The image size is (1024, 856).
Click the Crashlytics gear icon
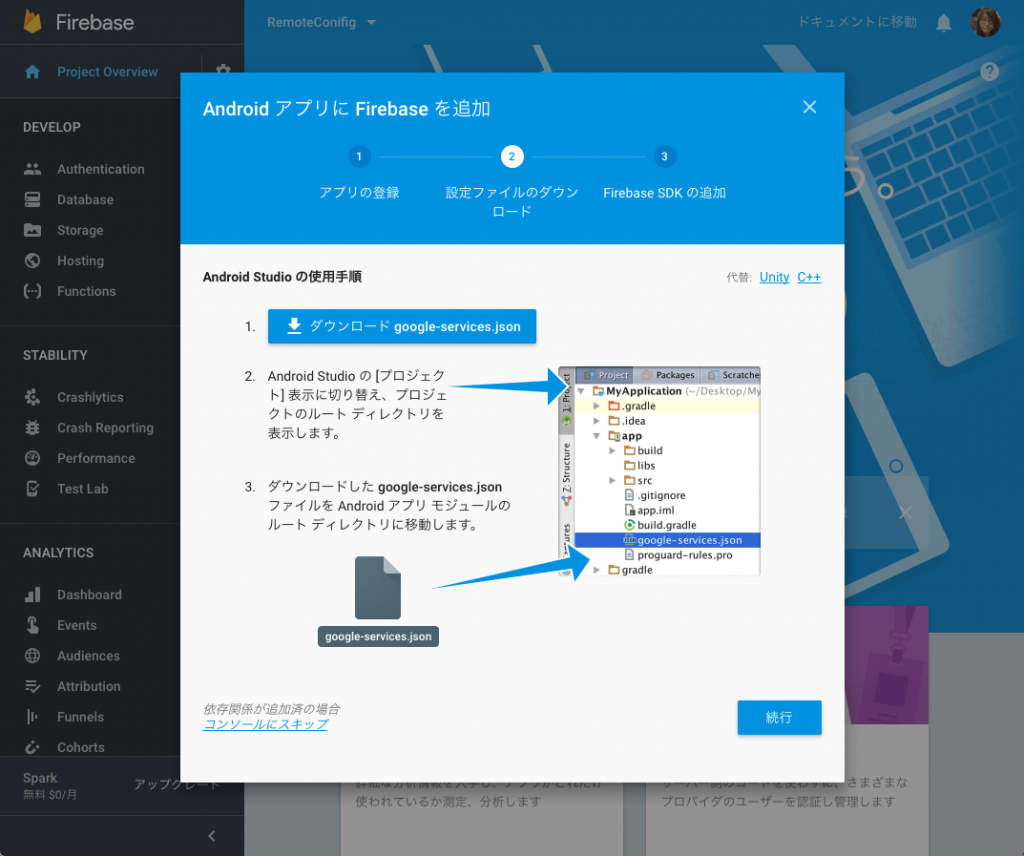[x=32, y=397]
